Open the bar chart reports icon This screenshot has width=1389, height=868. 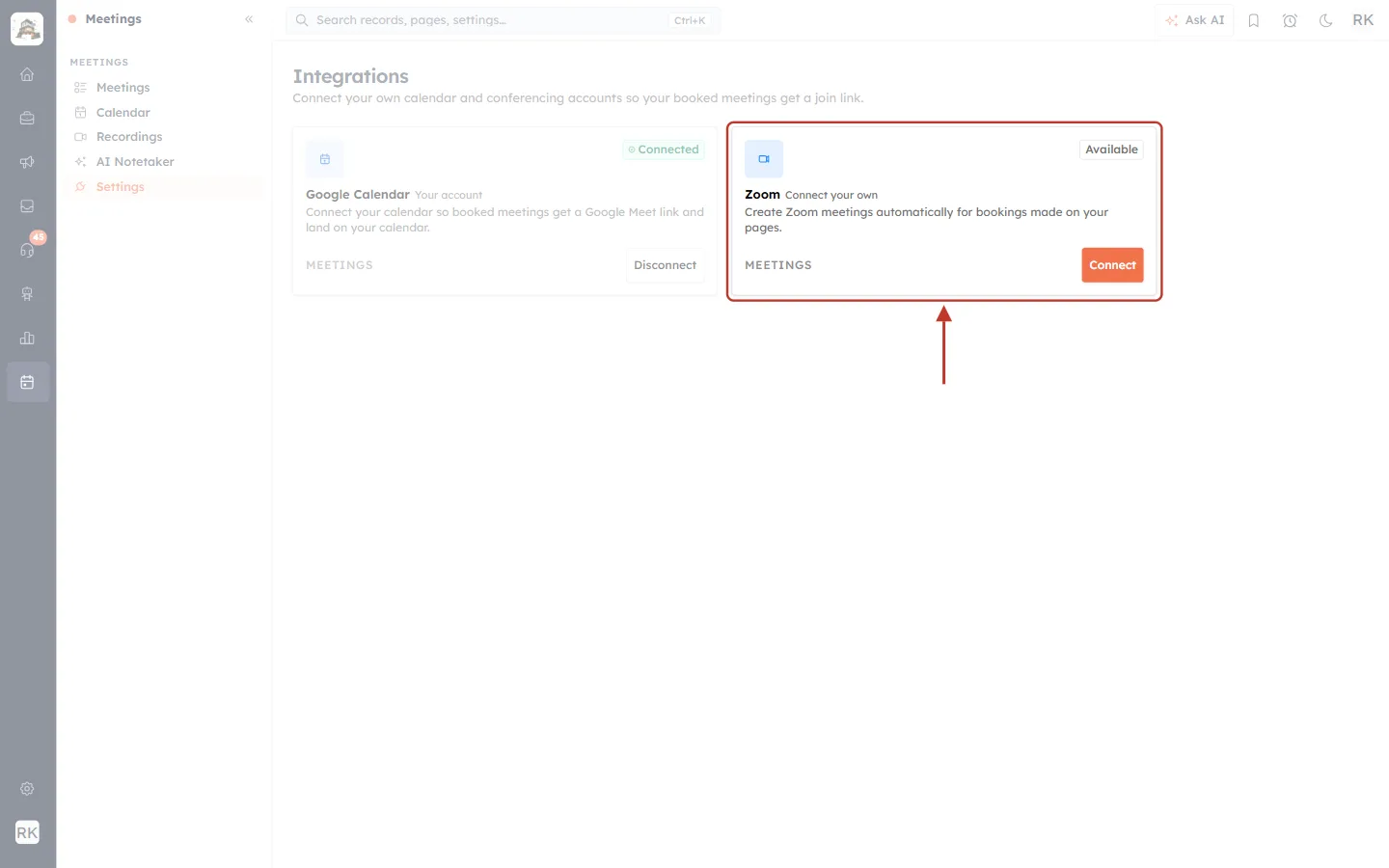click(x=27, y=339)
